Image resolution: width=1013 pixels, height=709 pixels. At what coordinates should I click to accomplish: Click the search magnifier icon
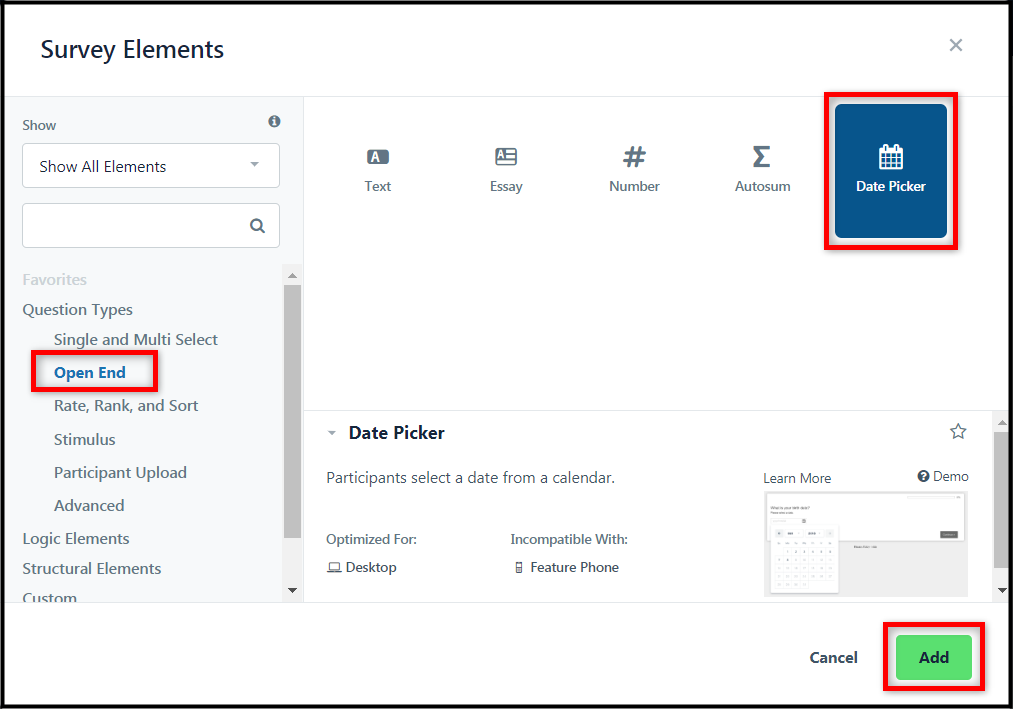257,226
